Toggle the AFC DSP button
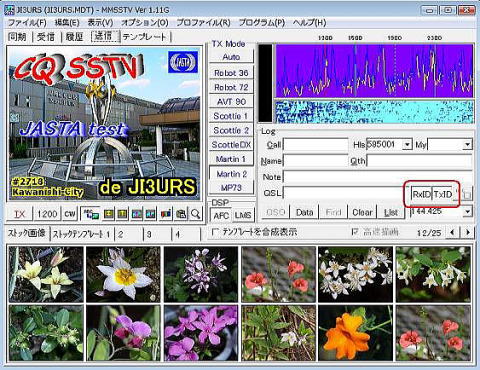Image resolution: width=480 pixels, height=370 pixels. pos(221,215)
